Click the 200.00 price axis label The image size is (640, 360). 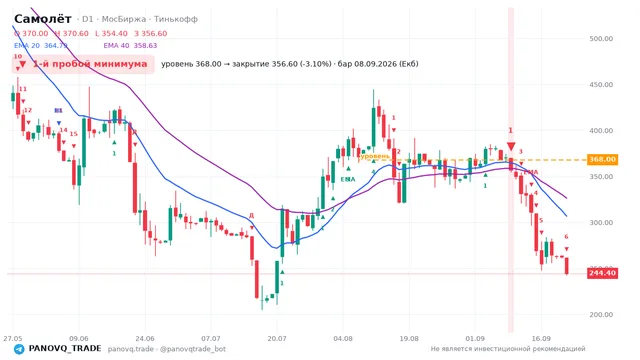tap(601, 314)
